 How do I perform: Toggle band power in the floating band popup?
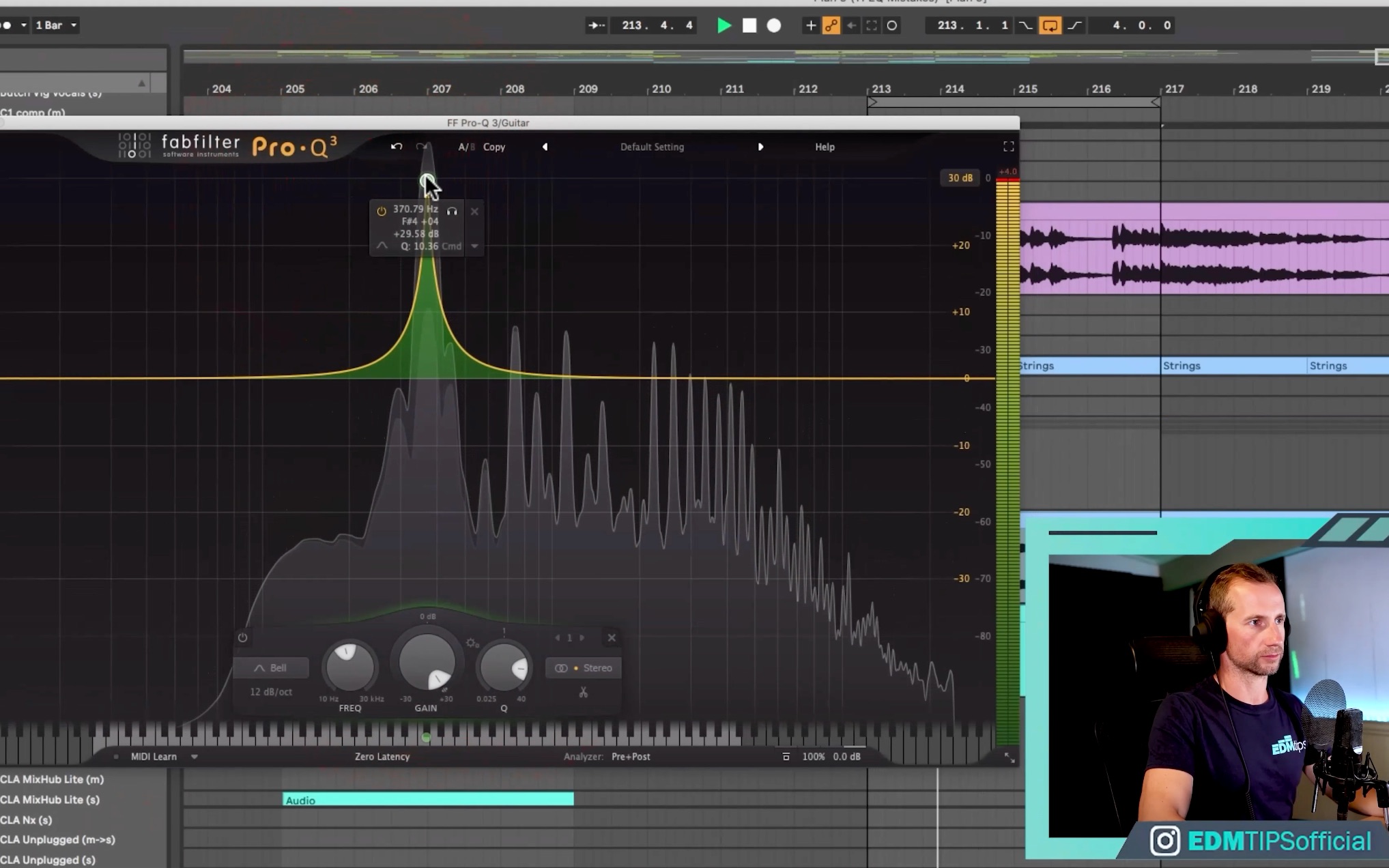(x=382, y=211)
